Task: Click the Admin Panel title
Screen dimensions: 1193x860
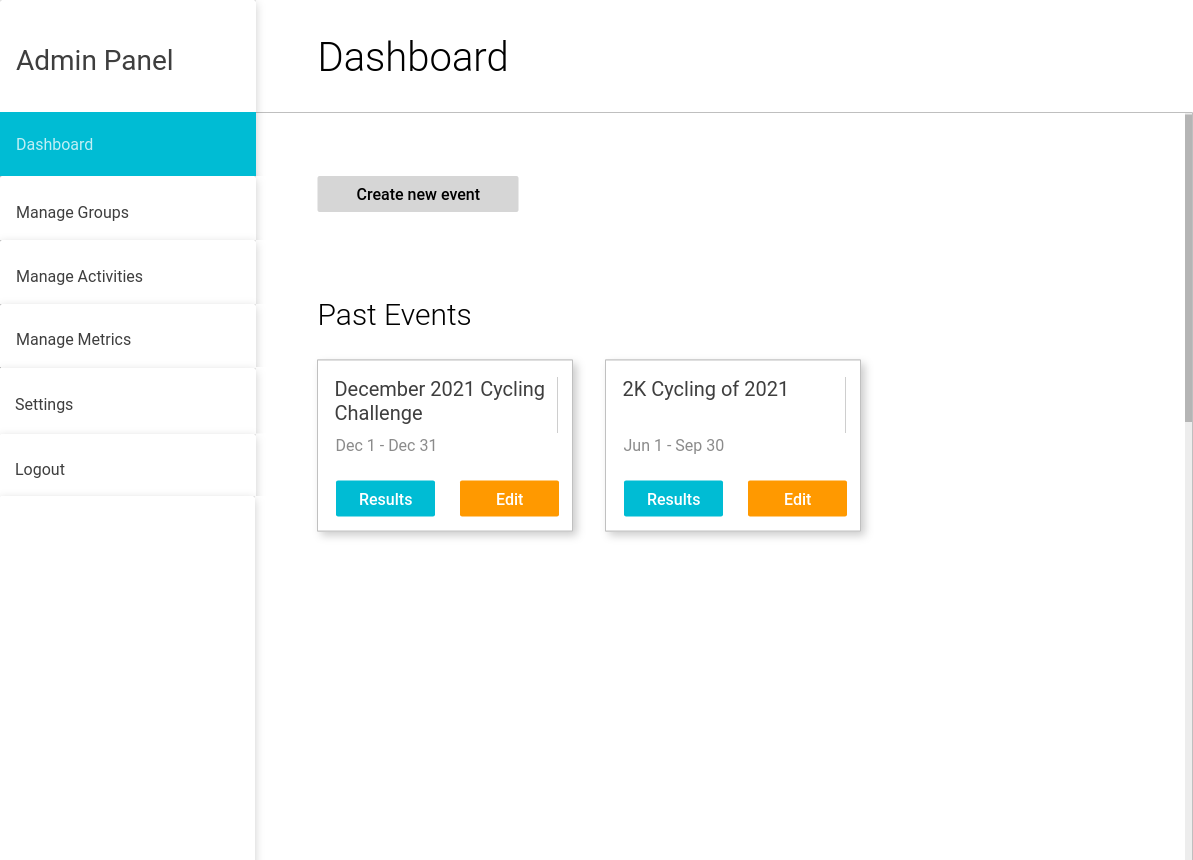Action: click(95, 60)
